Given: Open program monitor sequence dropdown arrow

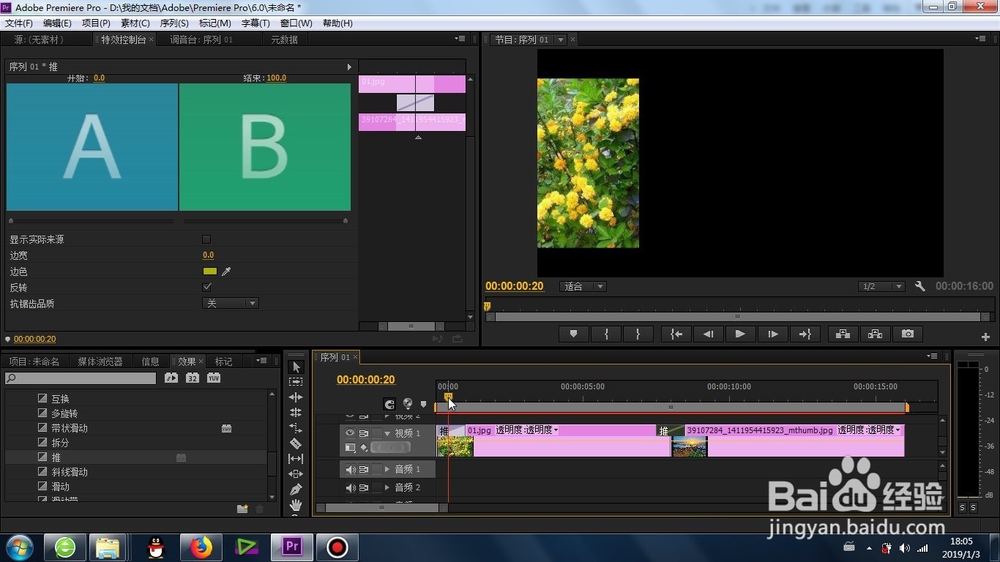Looking at the screenshot, I should pos(560,40).
